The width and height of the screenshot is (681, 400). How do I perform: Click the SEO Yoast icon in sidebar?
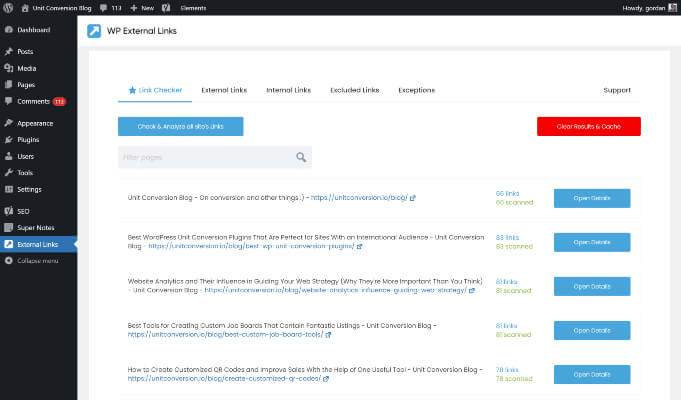pos(9,211)
